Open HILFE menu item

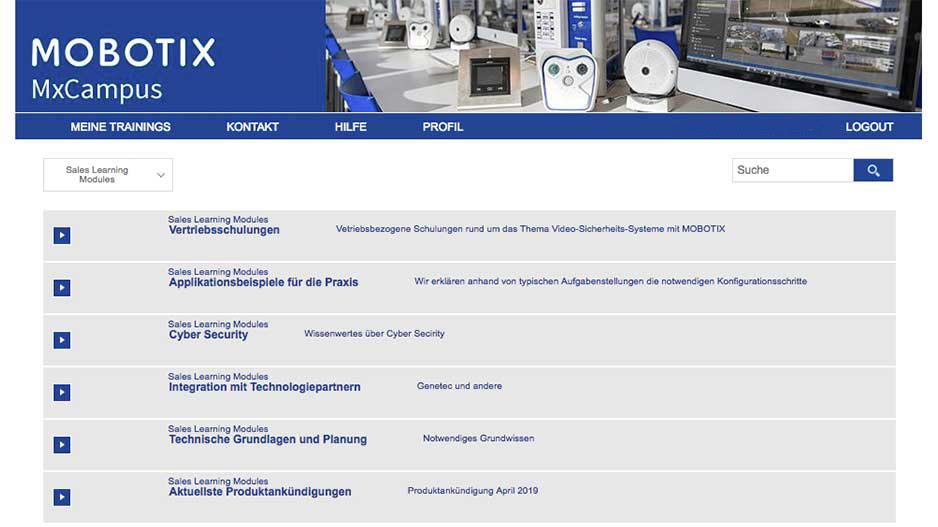pos(351,127)
